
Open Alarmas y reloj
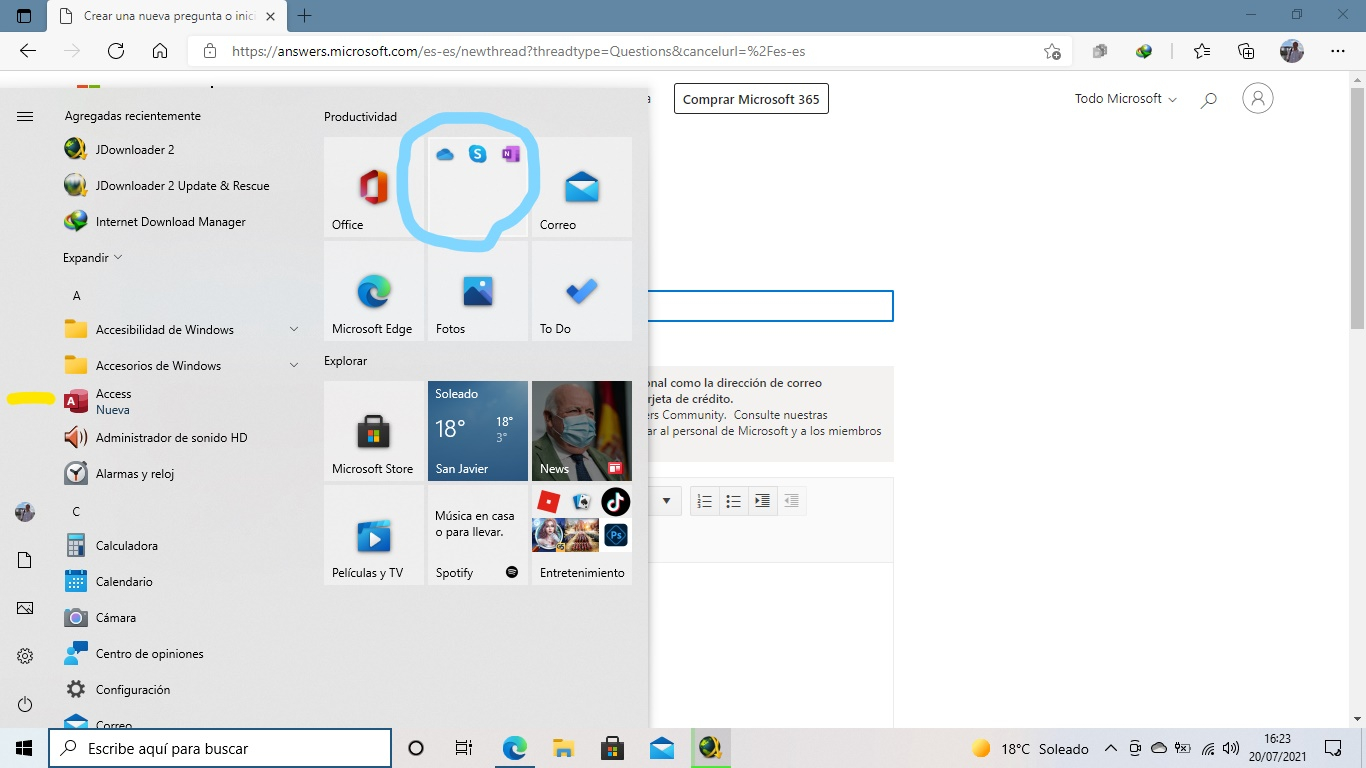click(181, 473)
